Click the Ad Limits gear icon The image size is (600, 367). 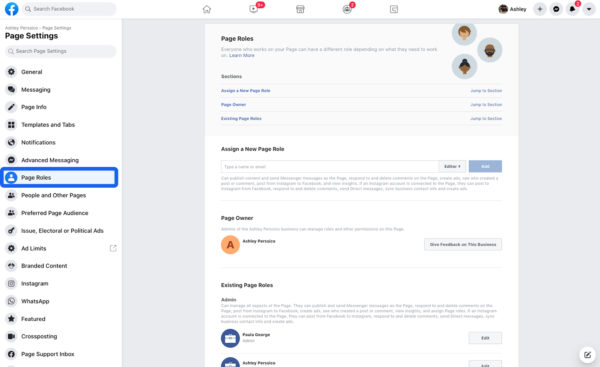pyautogui.click(x=11, y=248)
